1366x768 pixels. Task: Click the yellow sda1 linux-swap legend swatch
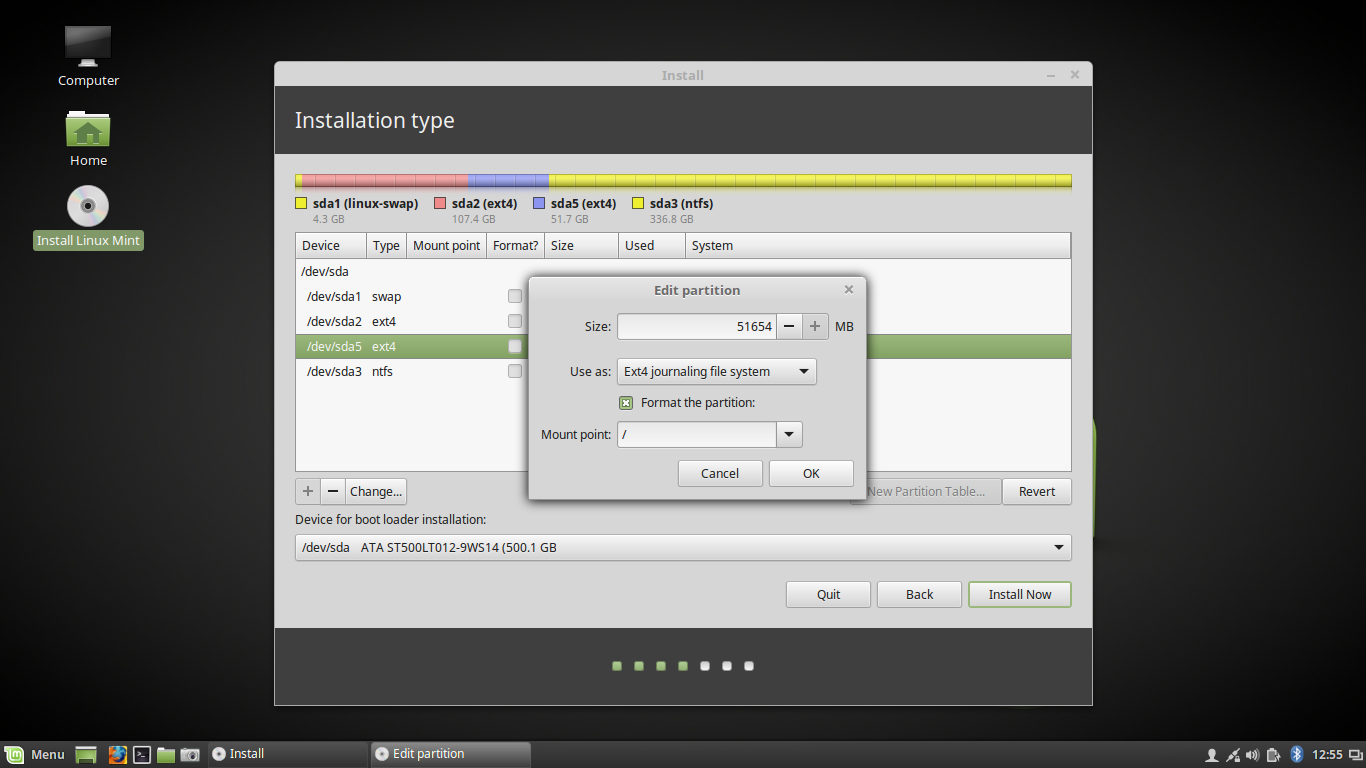(x=301, y=203)
